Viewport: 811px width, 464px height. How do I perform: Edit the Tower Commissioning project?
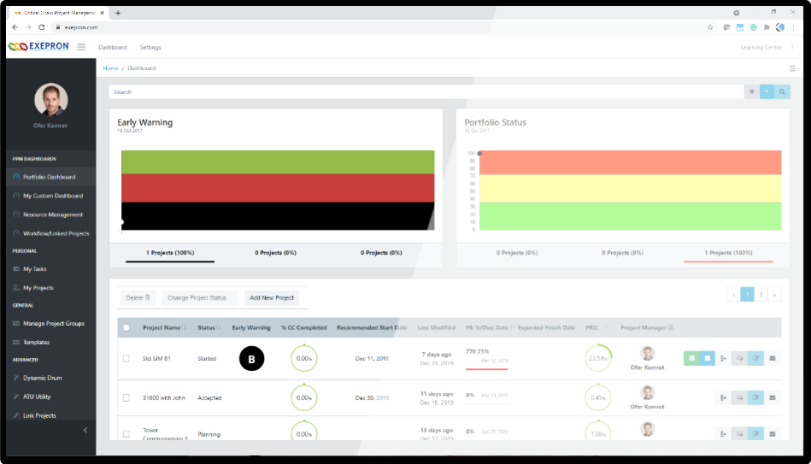pos(756,433)
